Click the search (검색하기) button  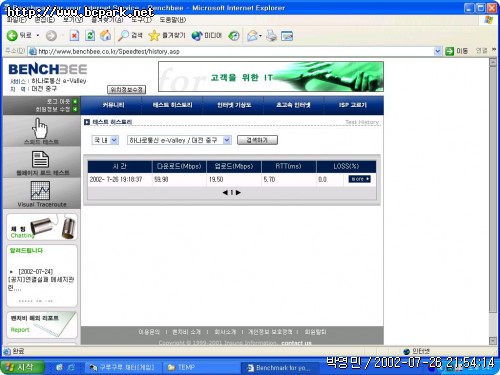257,140
